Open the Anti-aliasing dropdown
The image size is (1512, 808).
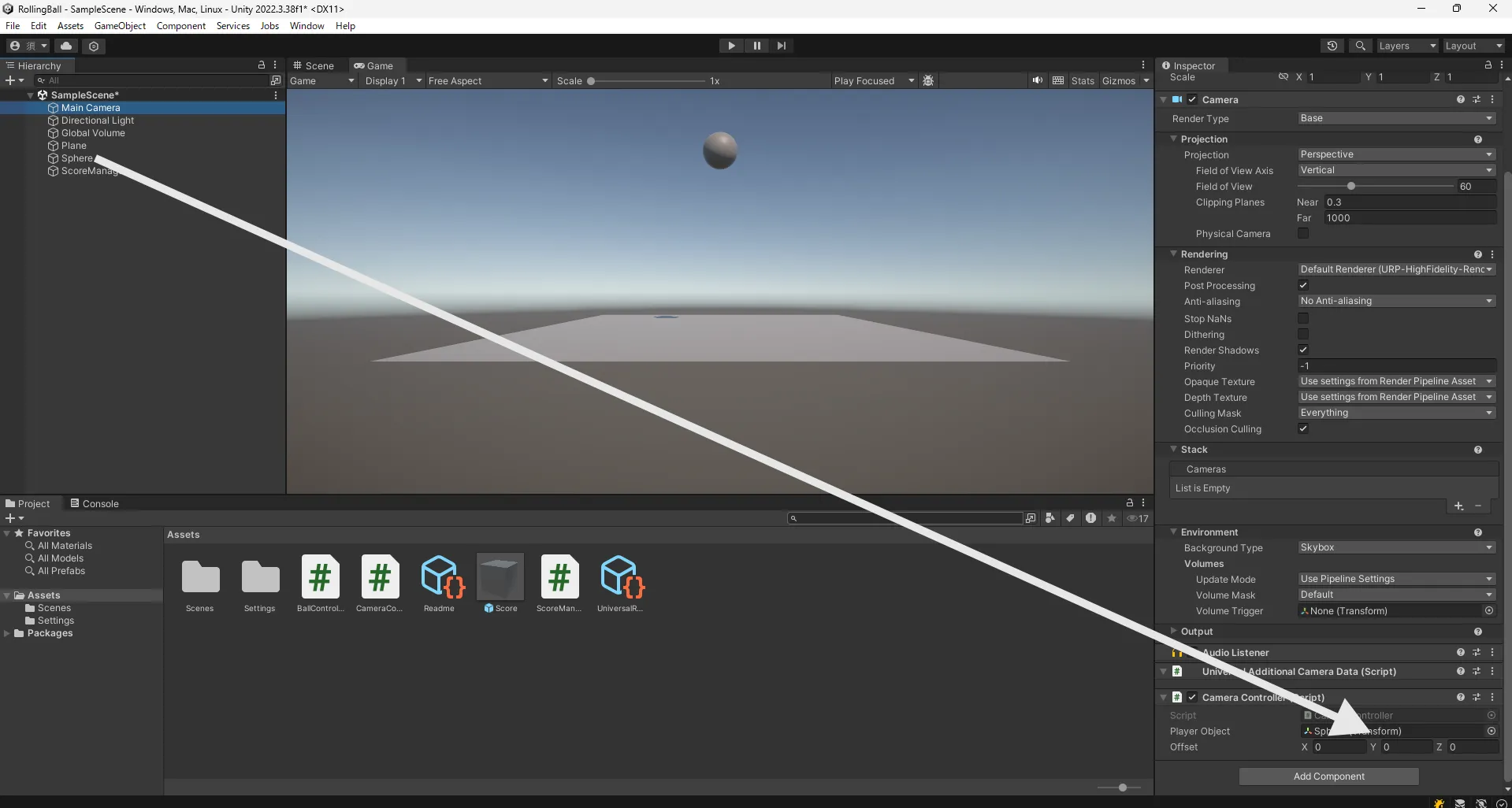[1396, 301]
